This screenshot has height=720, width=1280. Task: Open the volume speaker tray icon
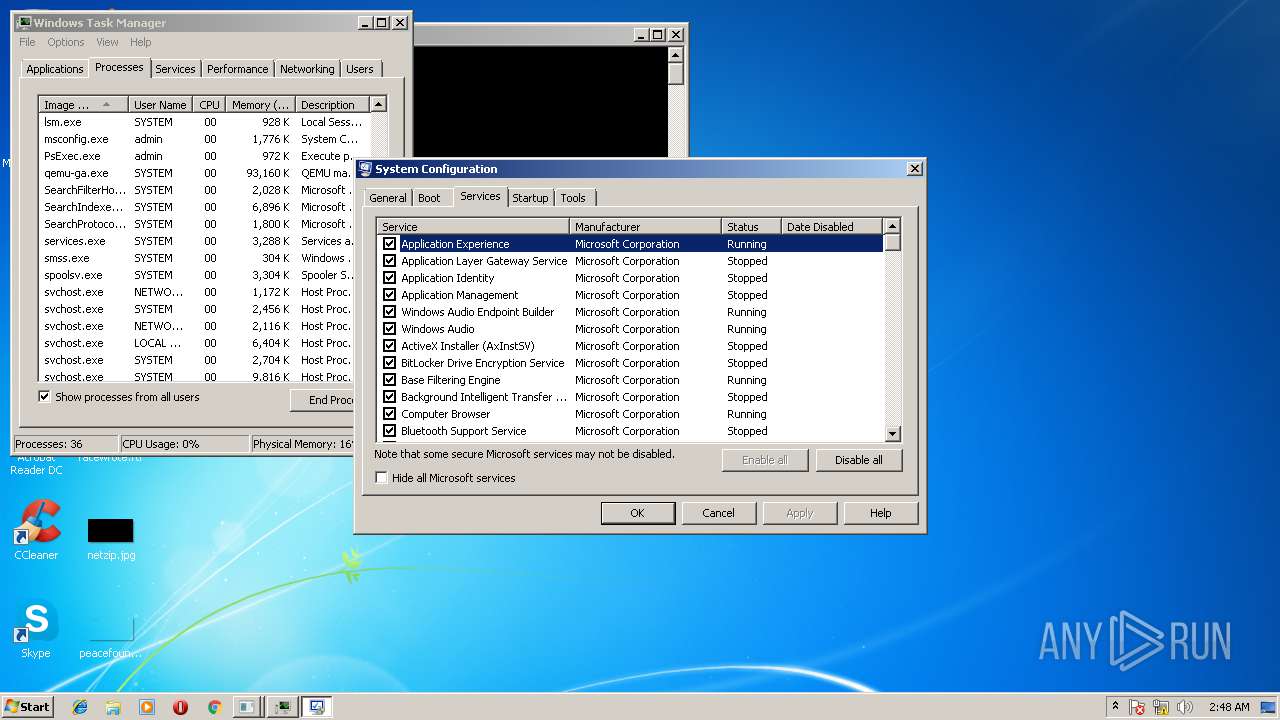pos(1185,707)
